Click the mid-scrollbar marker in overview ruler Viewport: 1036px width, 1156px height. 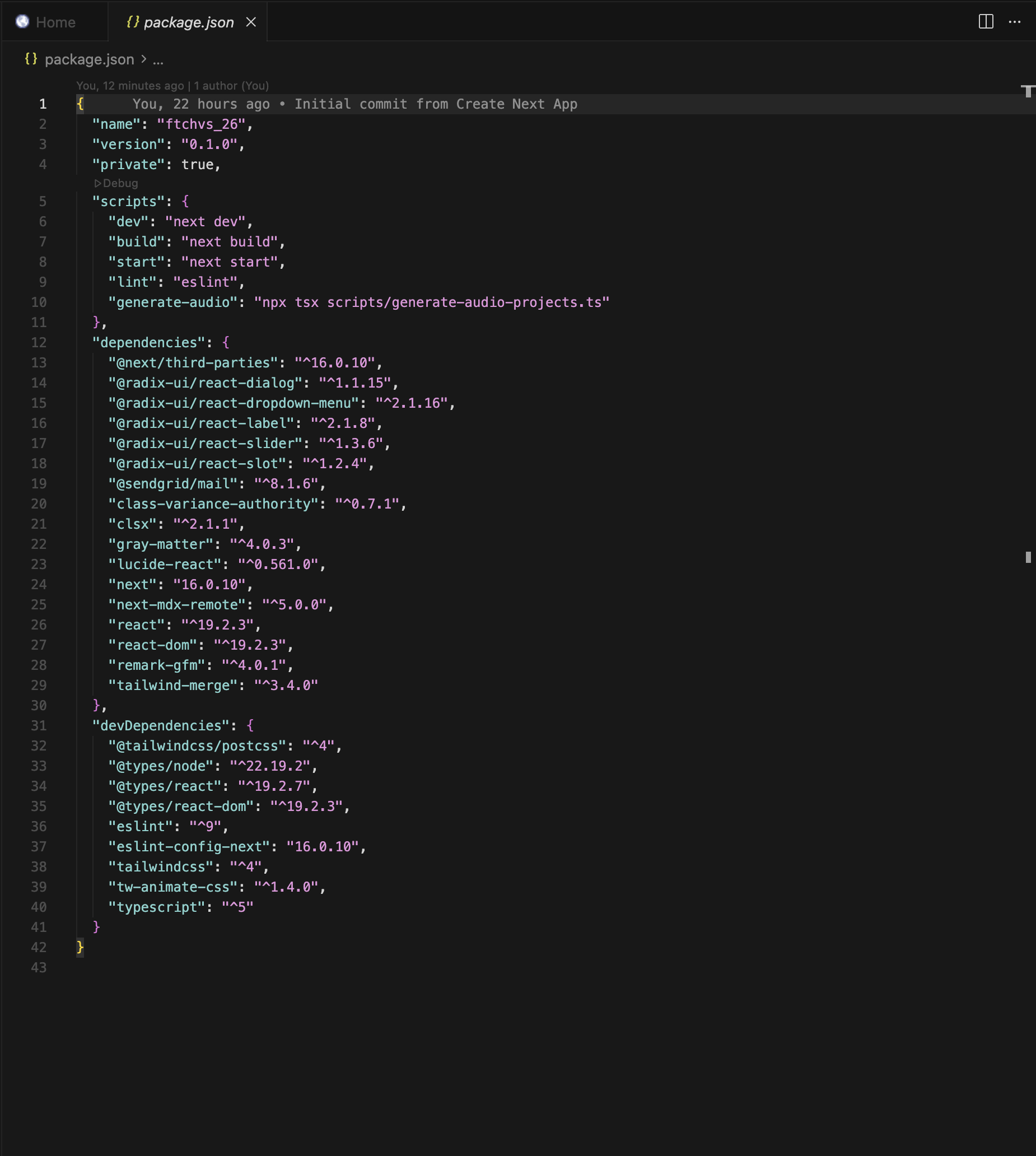point(1028,557)
